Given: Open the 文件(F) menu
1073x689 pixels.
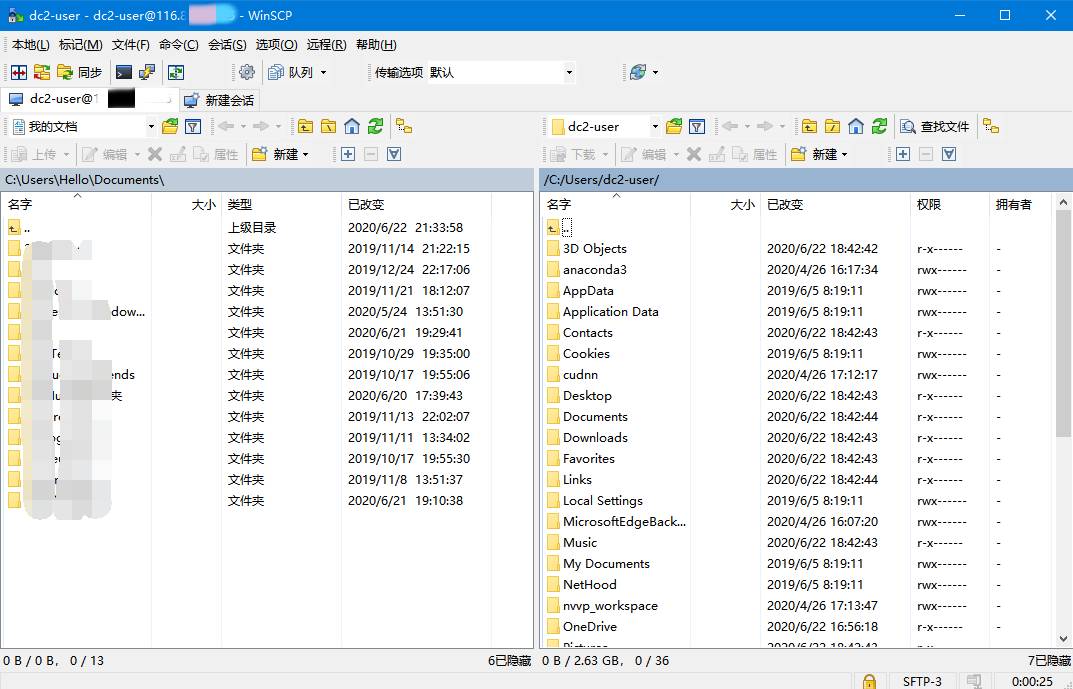Looking at the screenshot, I should (131, 45).
